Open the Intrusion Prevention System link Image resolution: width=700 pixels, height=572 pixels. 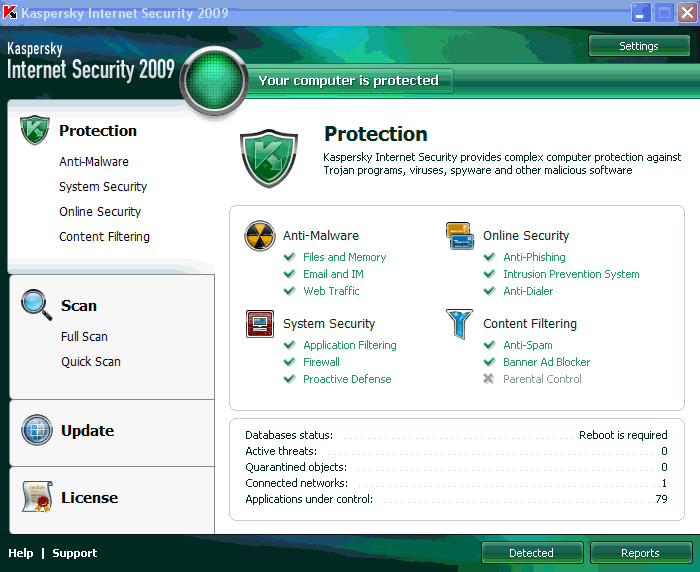click(x=571, y=274)
